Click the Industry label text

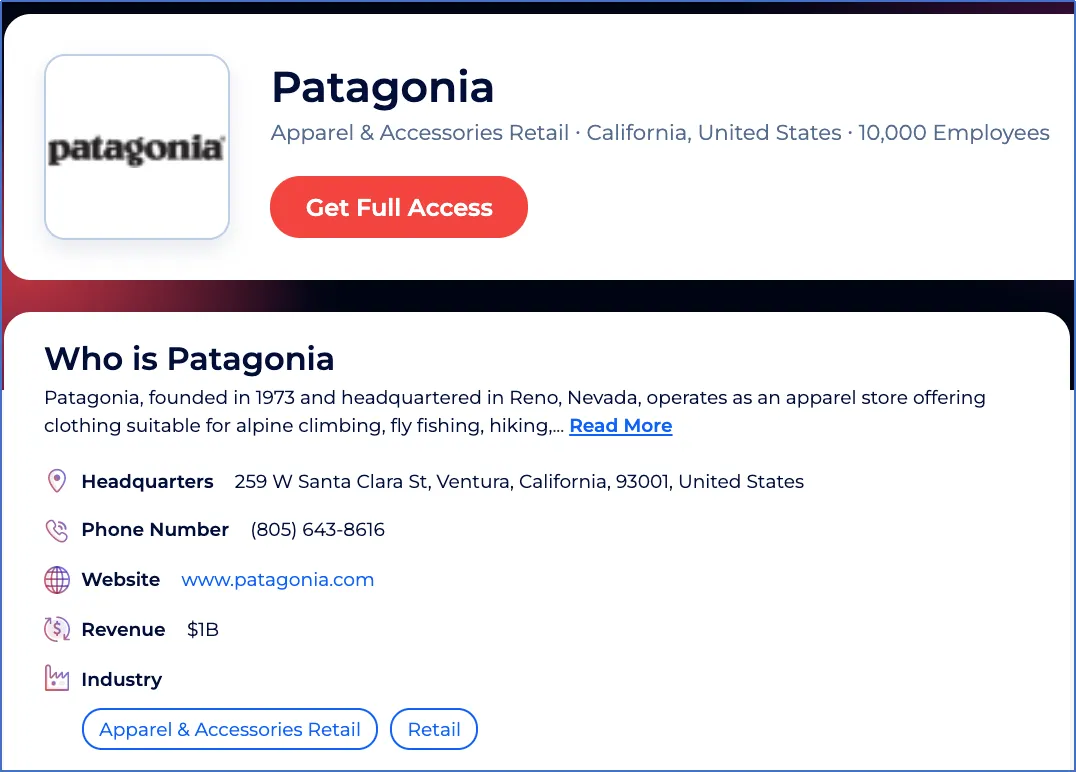pyautogui.click(x=121, y=679)
